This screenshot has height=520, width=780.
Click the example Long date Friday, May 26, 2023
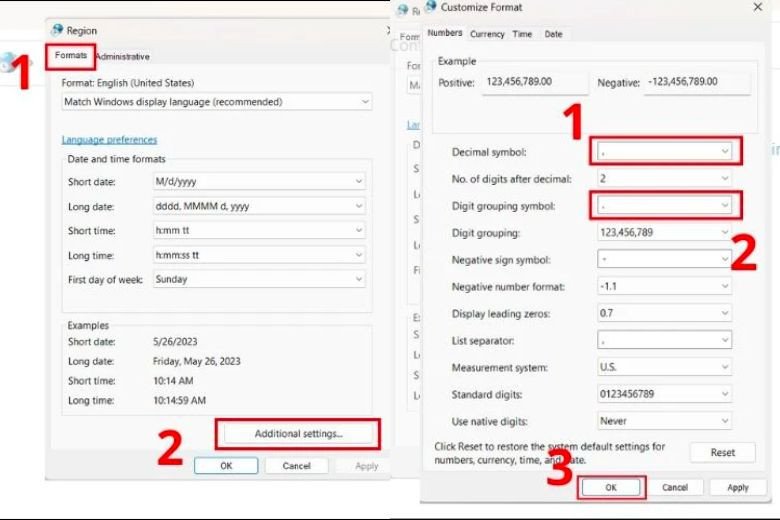(196, 361)
